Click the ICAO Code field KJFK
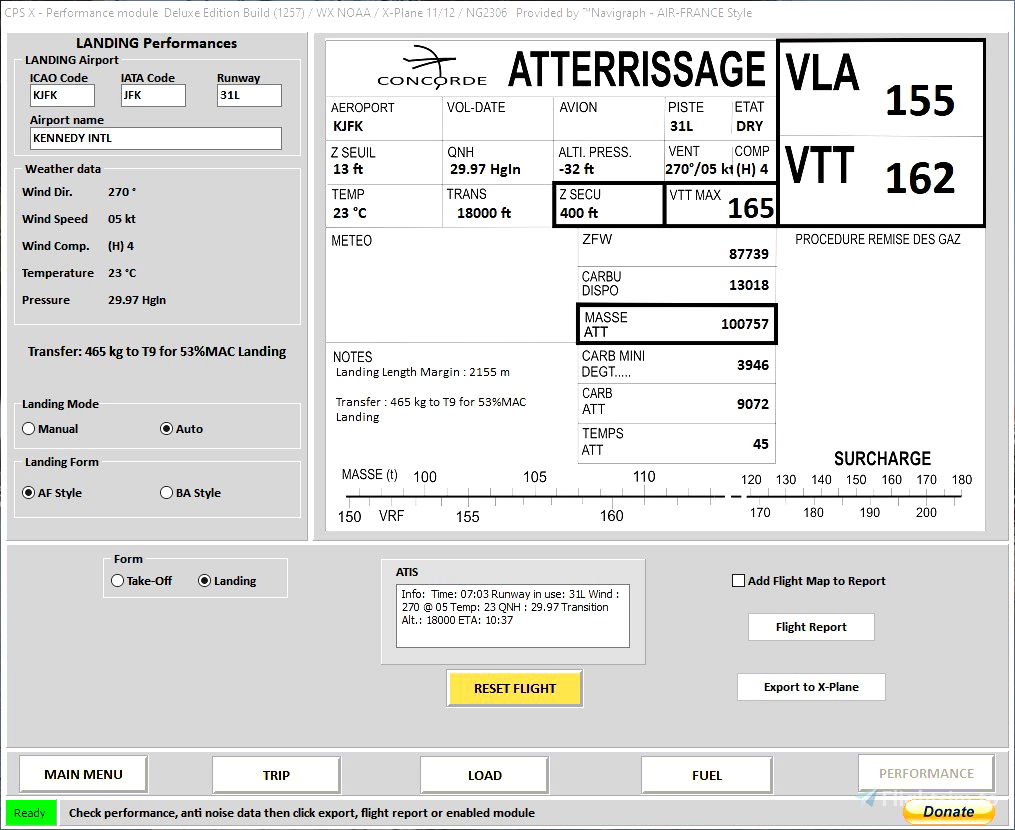Viewport: 1015px width, 830px height. pos(62,95)
